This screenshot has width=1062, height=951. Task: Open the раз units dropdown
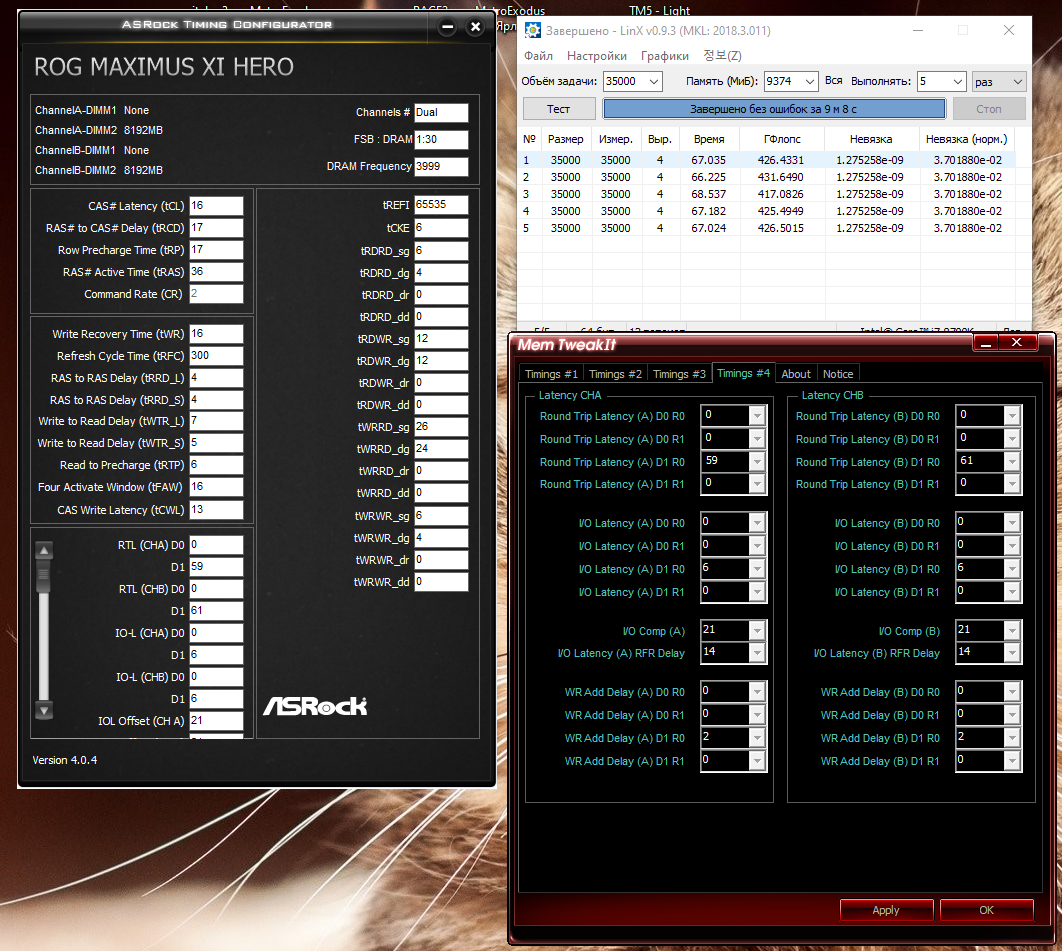[x=999, y=81]
